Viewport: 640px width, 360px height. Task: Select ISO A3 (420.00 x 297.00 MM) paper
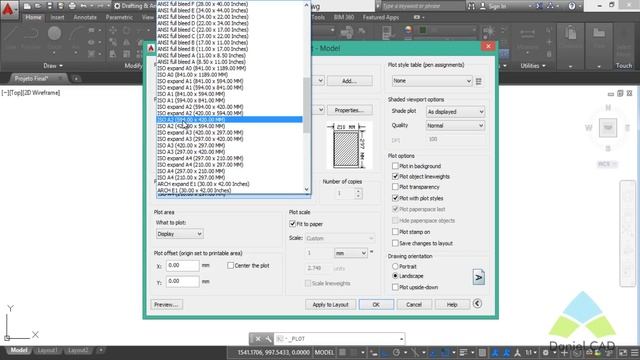coord(230,145)
